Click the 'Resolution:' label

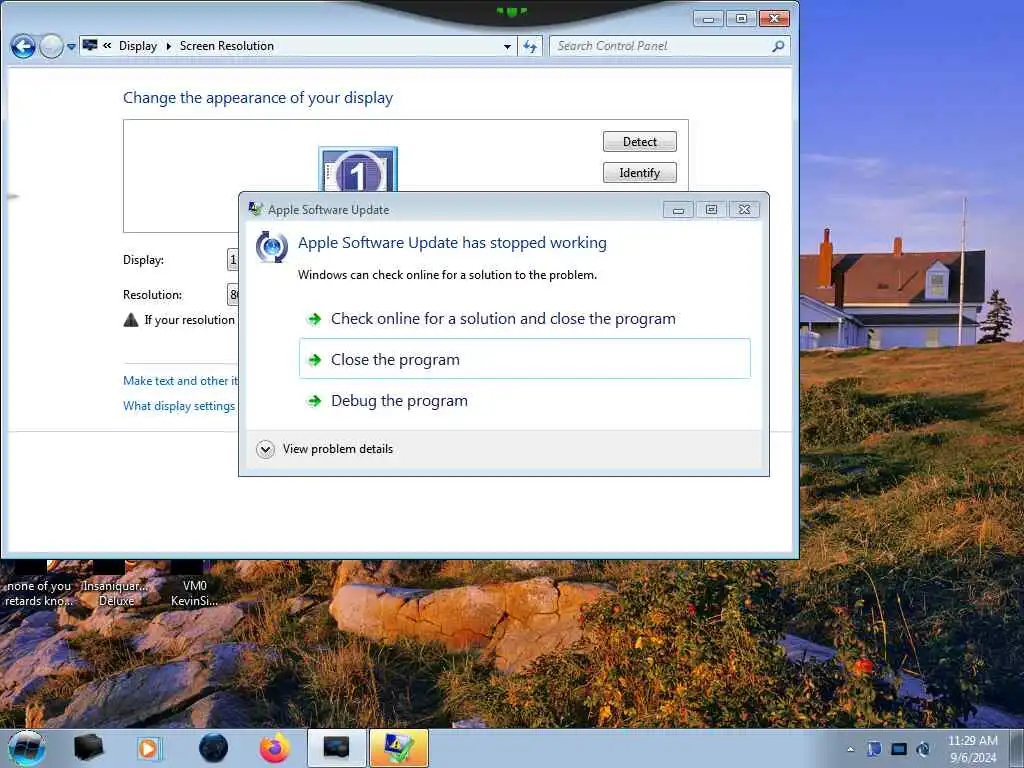click(152, 295)
